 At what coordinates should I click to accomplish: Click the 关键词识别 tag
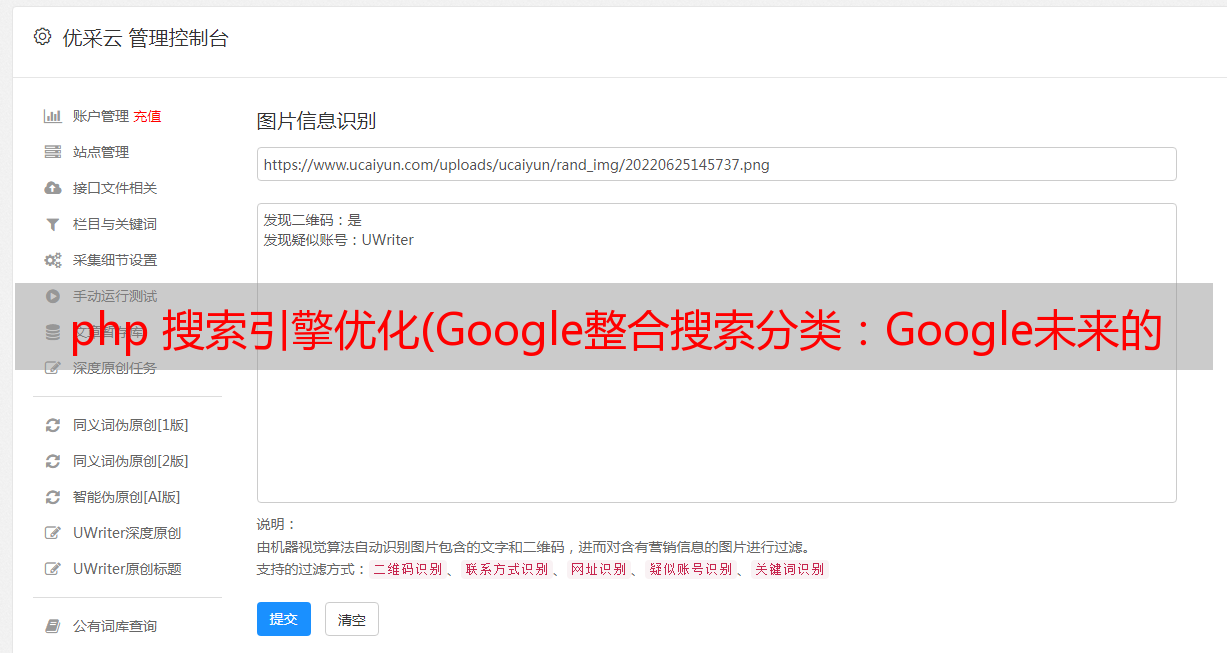790,569
